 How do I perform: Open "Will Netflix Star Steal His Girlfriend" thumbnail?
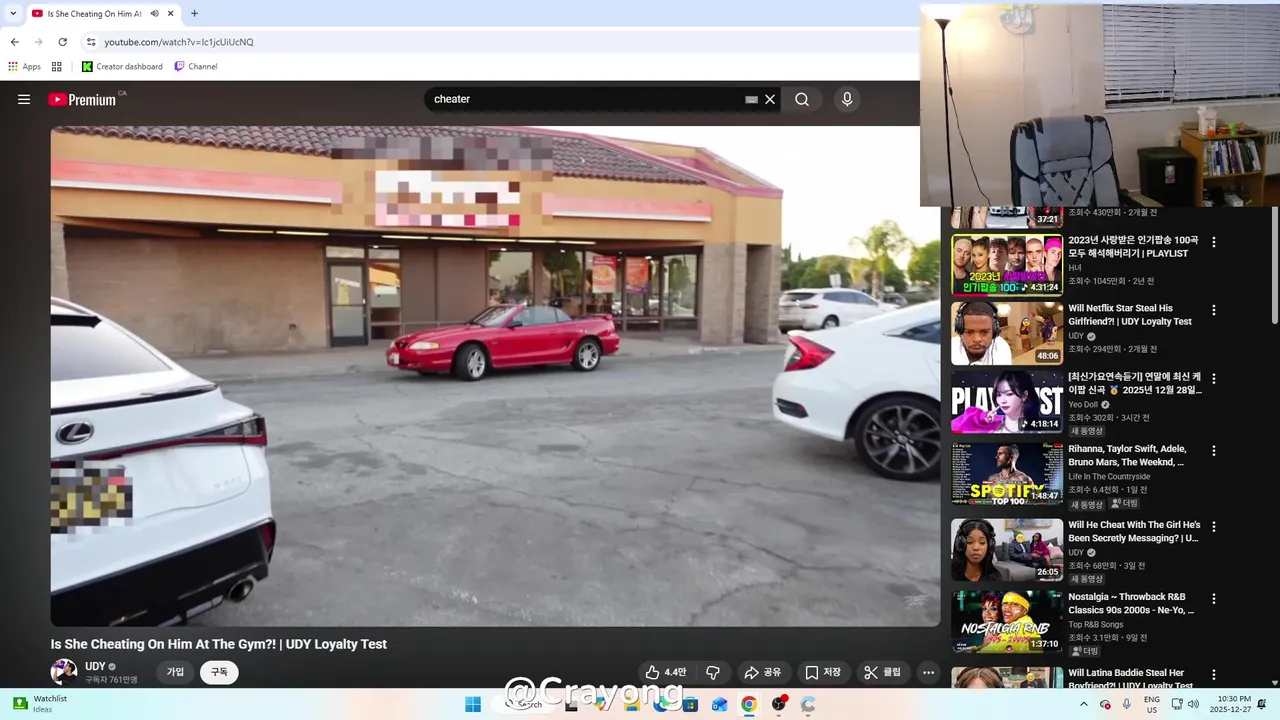[1007, 333]
